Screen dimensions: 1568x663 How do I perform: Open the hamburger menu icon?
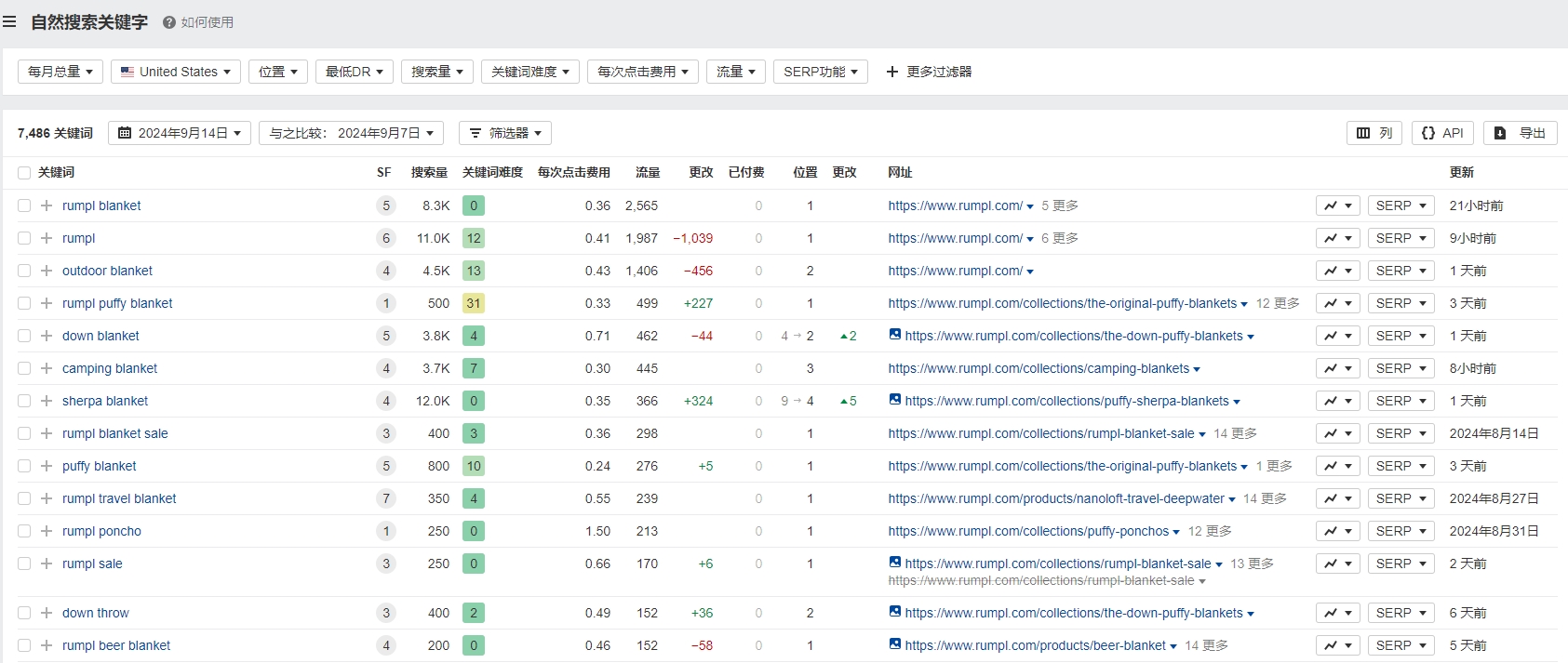pos(9,21)
